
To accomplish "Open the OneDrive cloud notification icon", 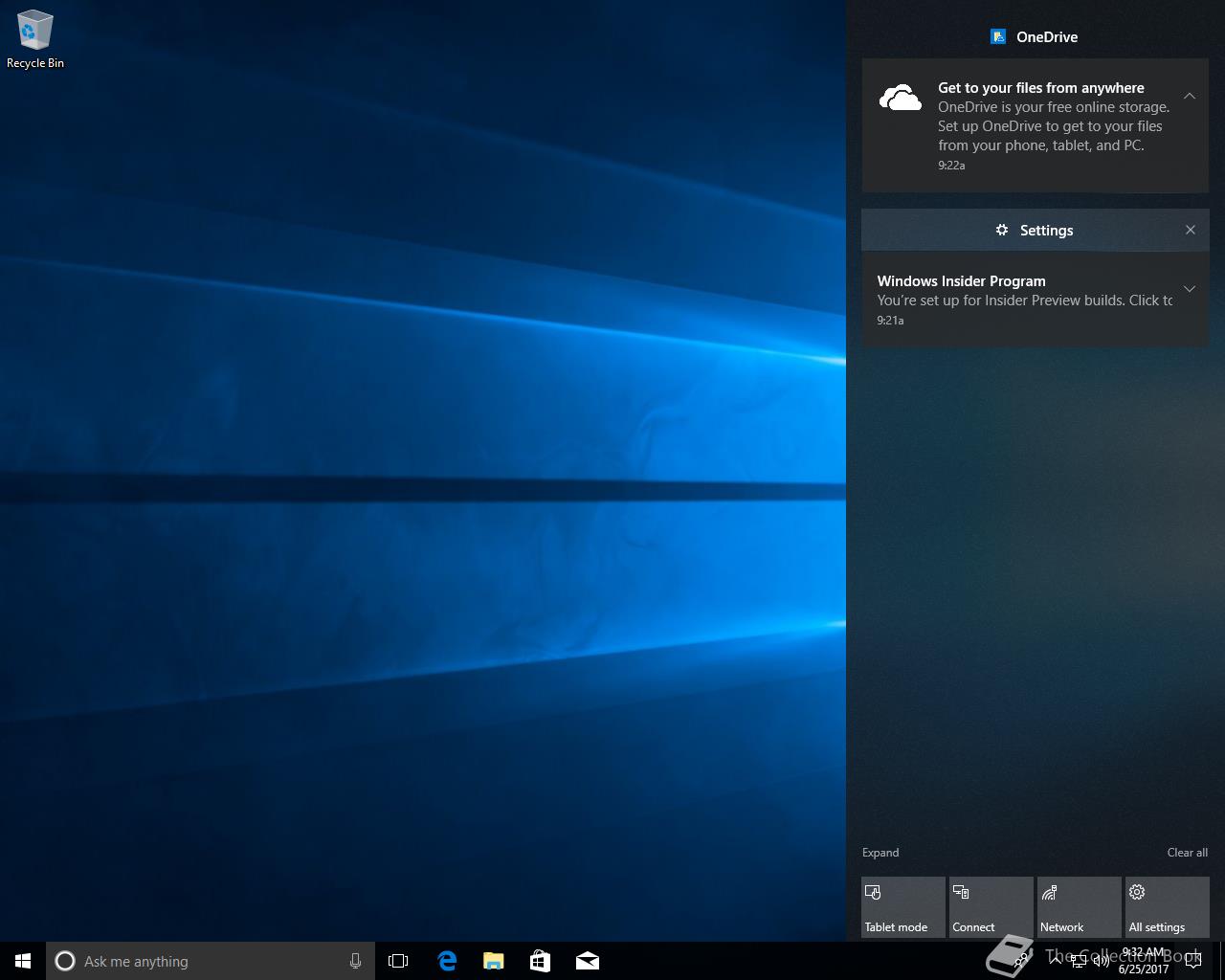I will pyautogui.click(x=901, y=98).
